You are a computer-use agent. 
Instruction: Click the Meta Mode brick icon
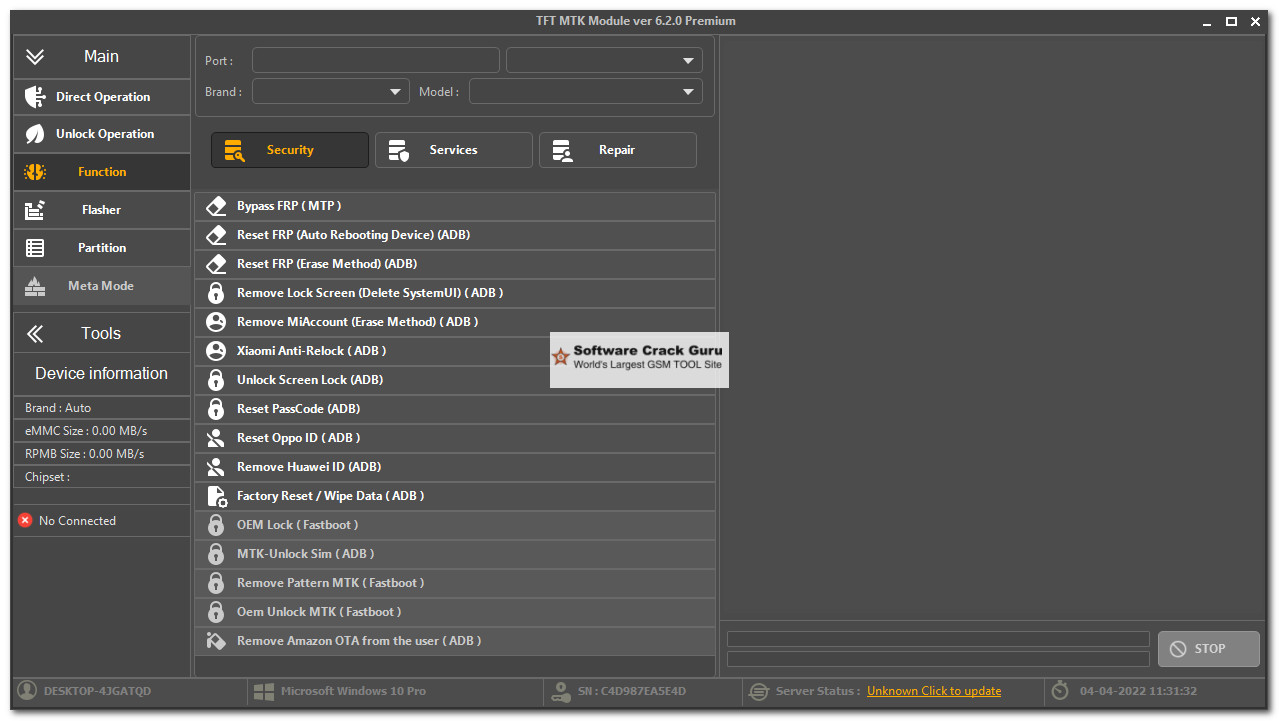click(35, 286)
